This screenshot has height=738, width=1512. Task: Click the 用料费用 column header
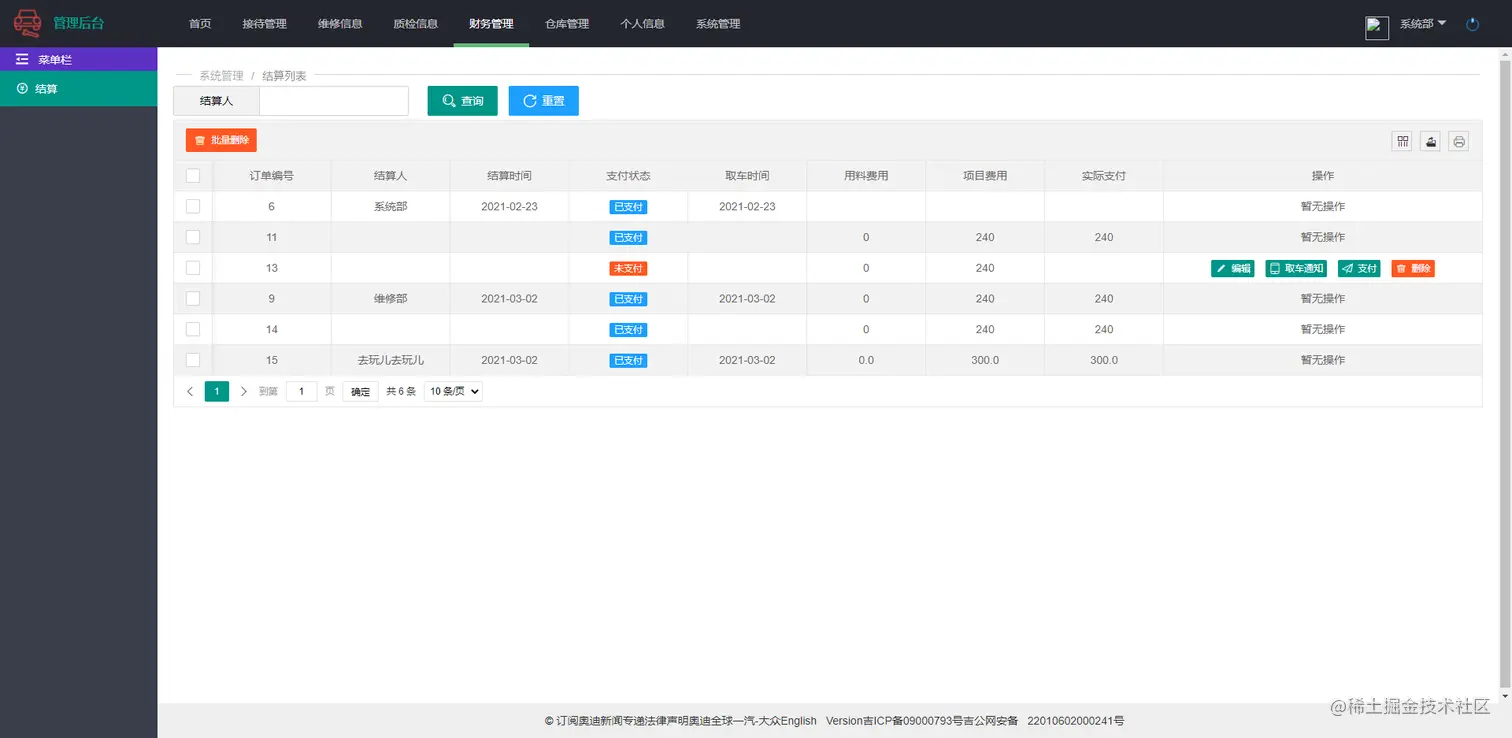click(866, 176)
